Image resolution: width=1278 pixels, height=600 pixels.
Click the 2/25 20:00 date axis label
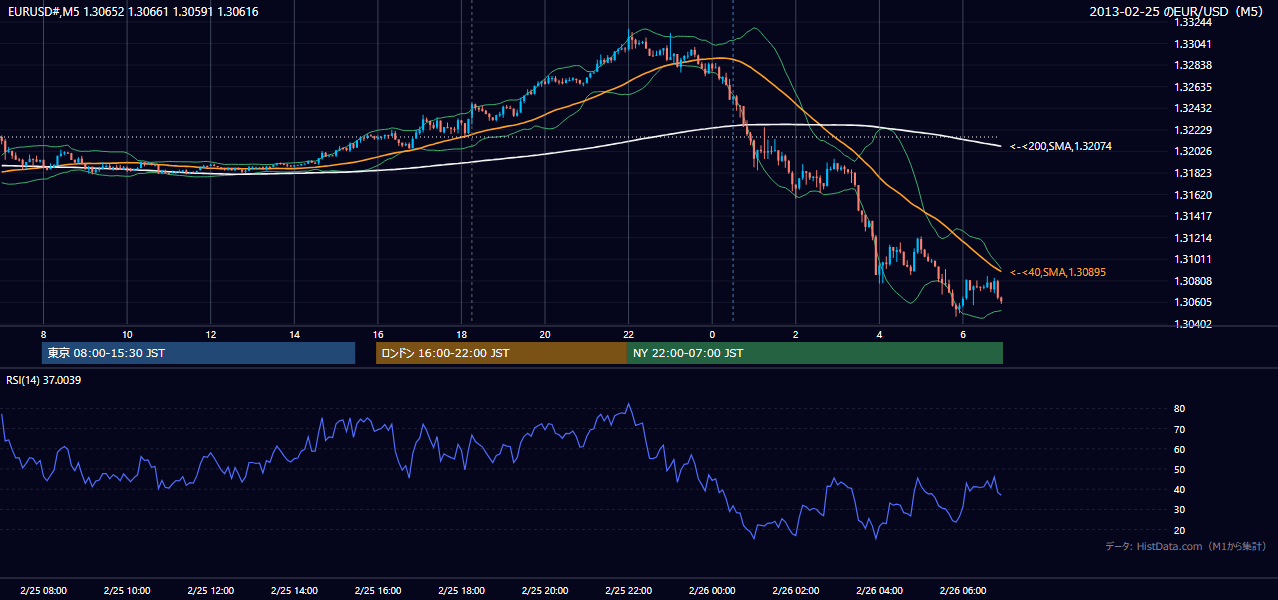545,591
